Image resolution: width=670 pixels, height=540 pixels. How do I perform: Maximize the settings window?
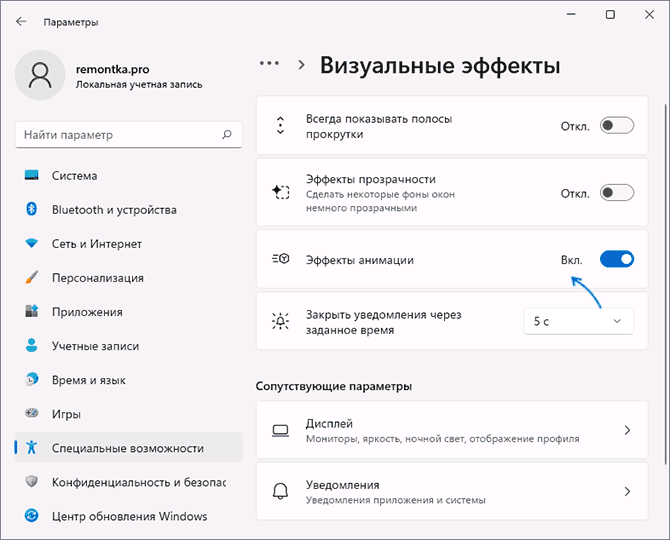[610, 15]
